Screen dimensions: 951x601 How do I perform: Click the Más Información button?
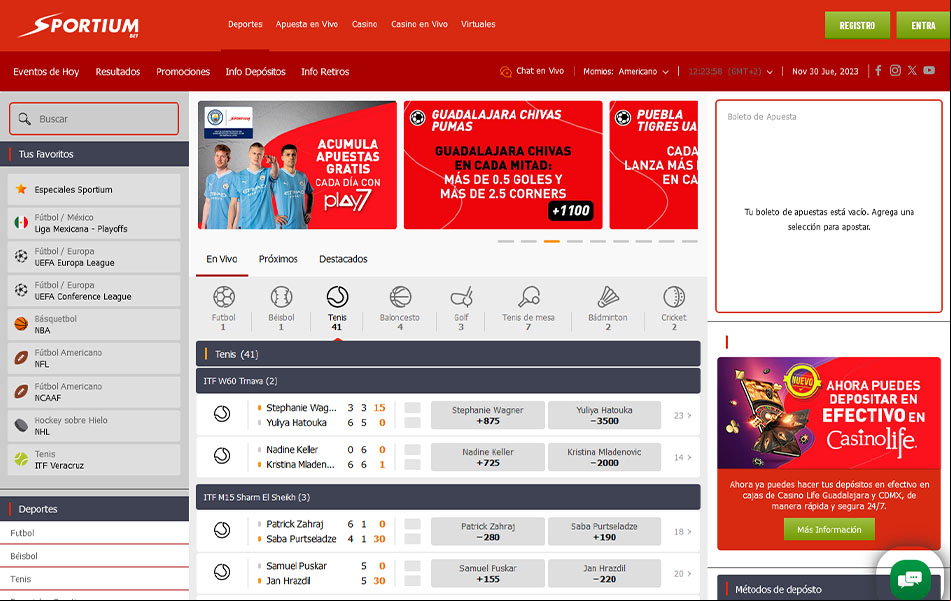pos(828,529)
